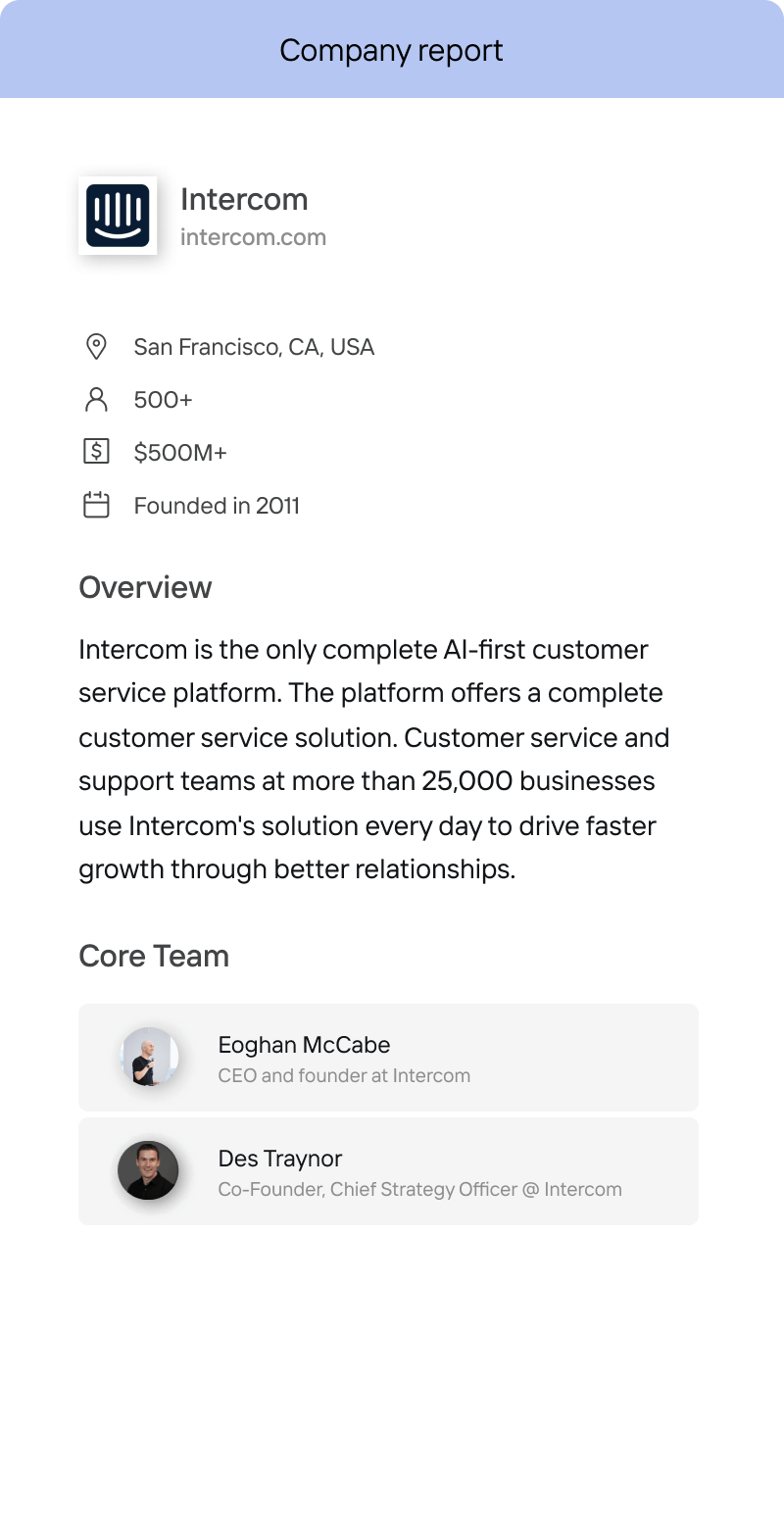Click the 500+ employee count
Viewport: 784px width, 1533px height.
163,399
